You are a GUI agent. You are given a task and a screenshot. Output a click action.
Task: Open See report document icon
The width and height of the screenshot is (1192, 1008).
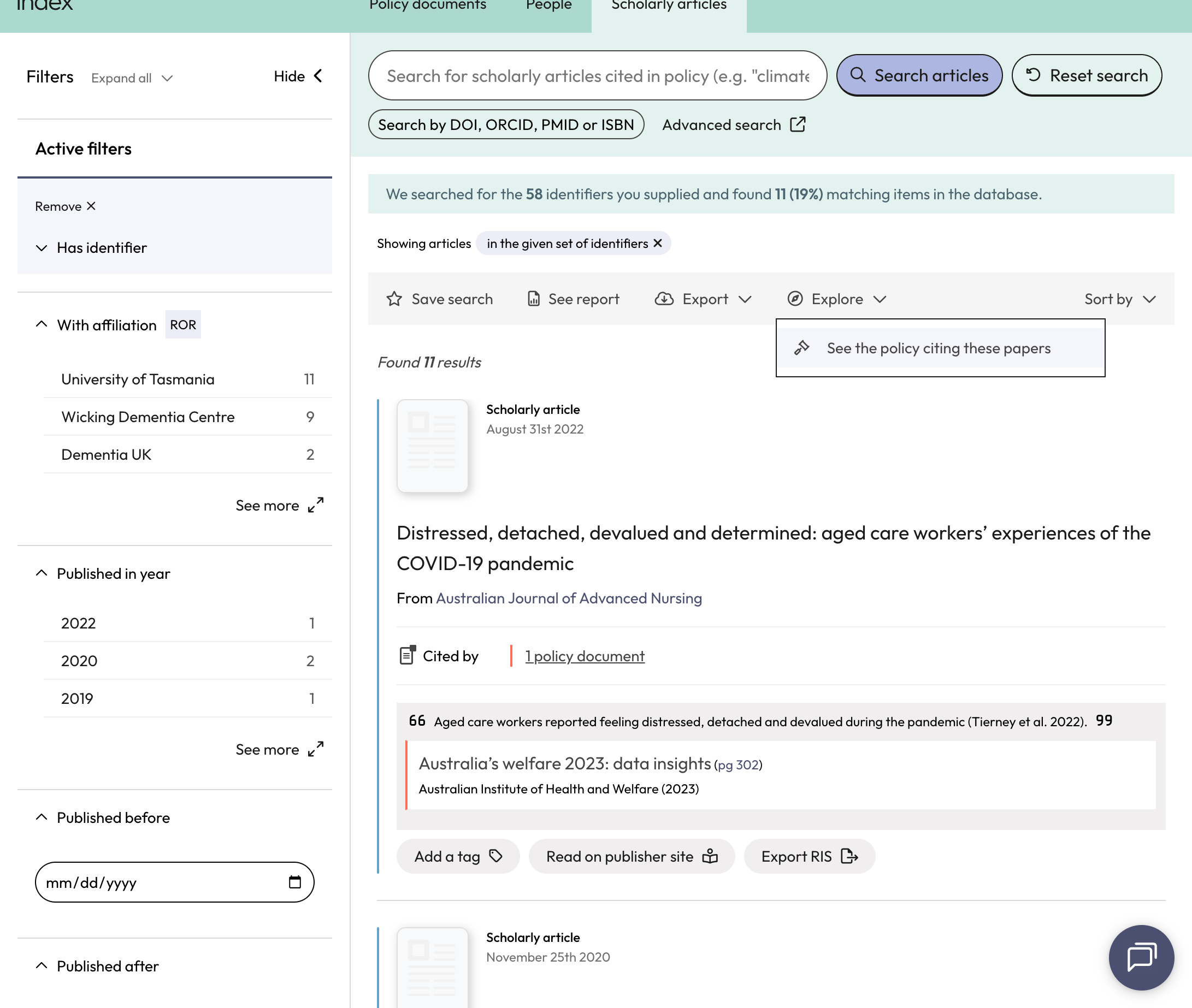click(x=533, y=299)
